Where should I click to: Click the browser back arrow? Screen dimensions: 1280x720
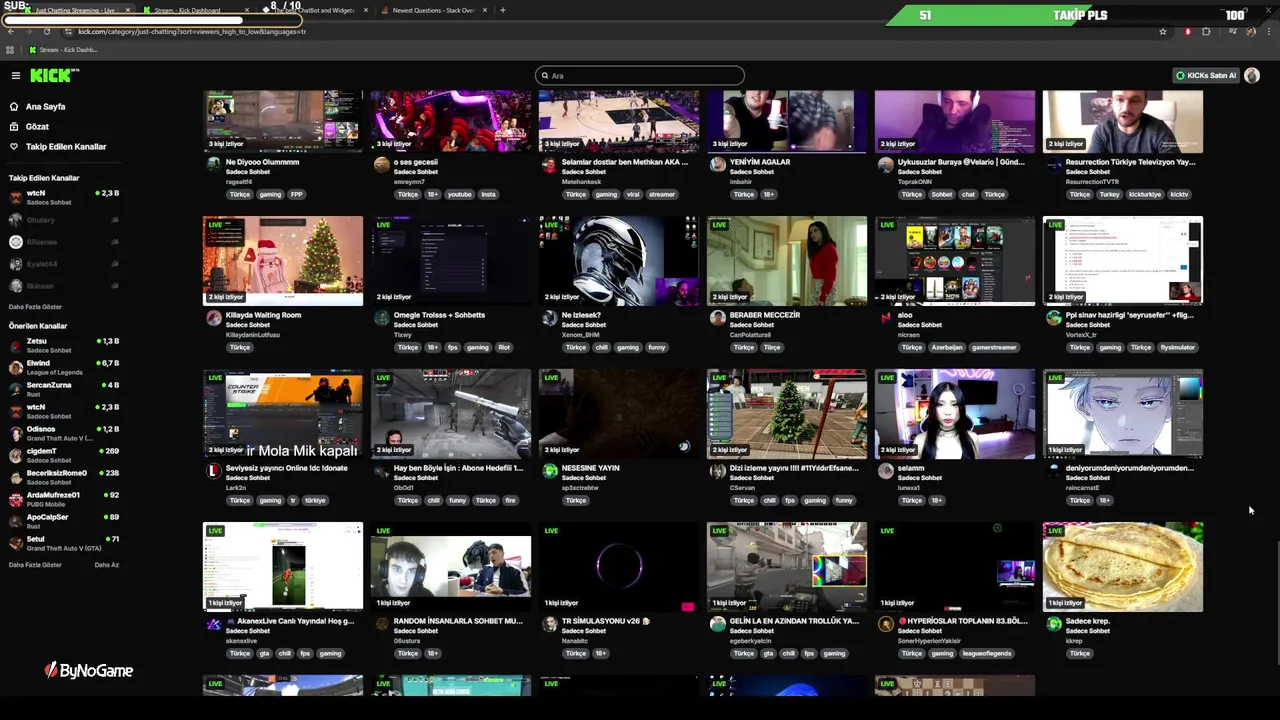(11, 31)
